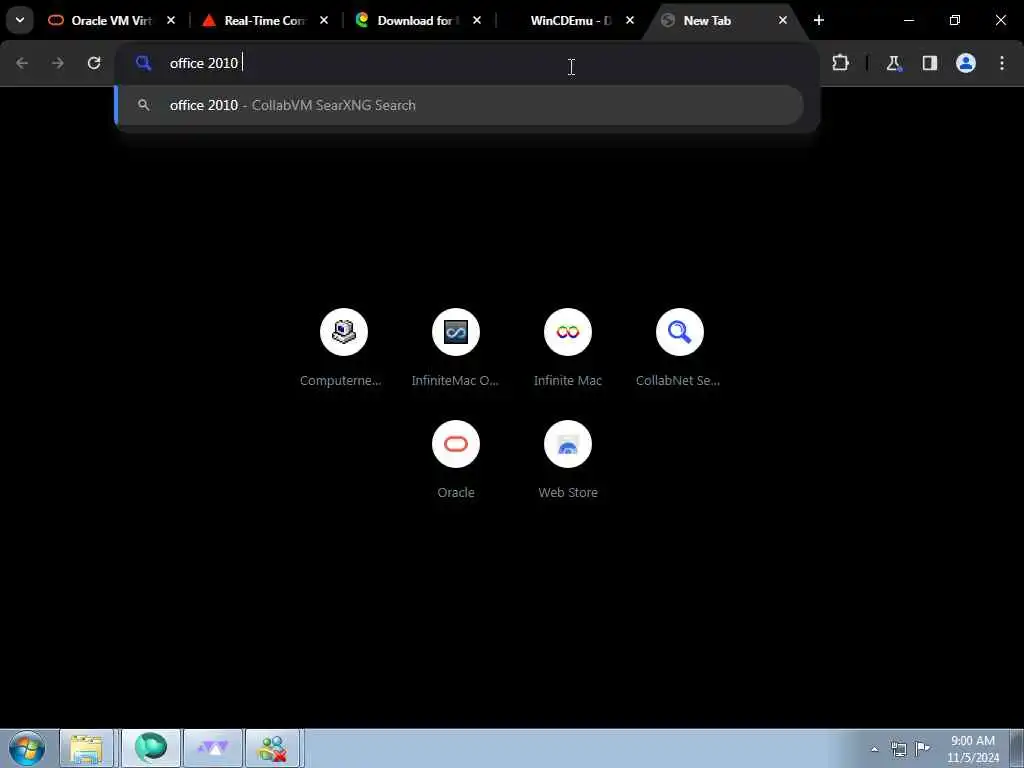
Task: Click the address bar containing office 2010
Action: (467, 63)
